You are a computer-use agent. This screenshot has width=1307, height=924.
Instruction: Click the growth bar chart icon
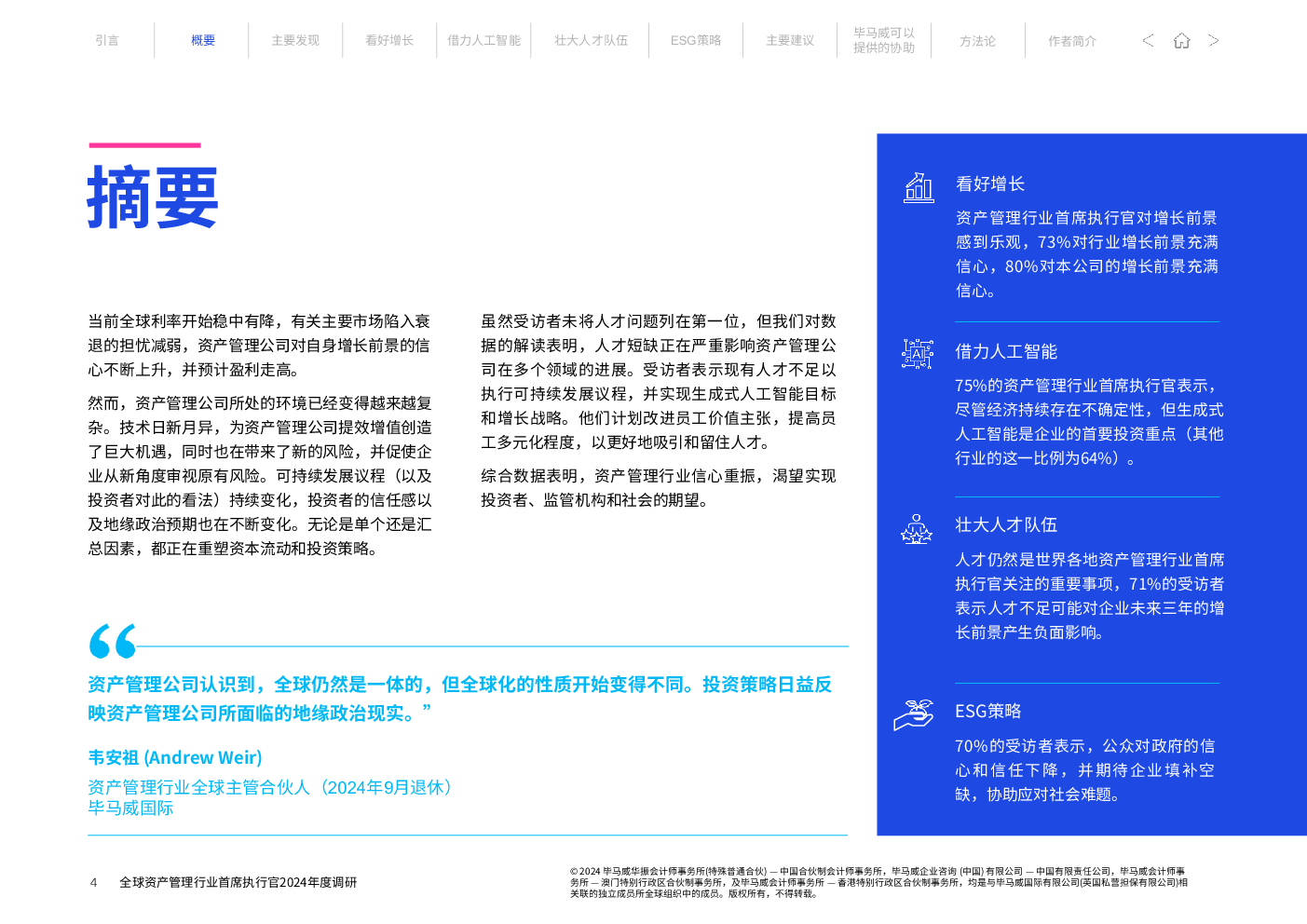pyautogui.click(x=919, y=187)
